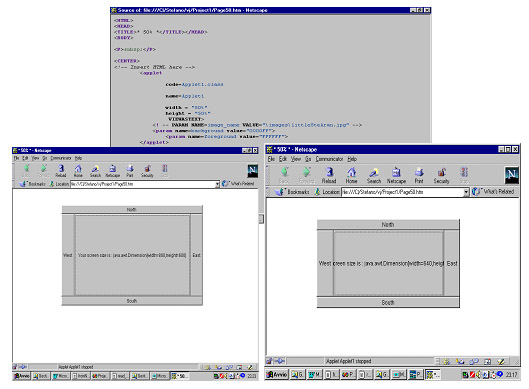Open Communicator menu in right Netscape window

click(330, 159)
